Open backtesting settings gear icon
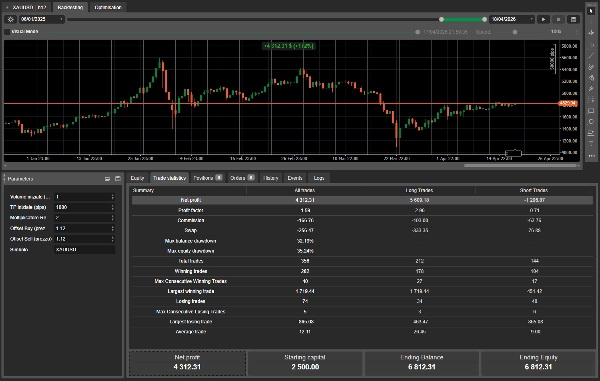600x381 pixels. (10, 19)
